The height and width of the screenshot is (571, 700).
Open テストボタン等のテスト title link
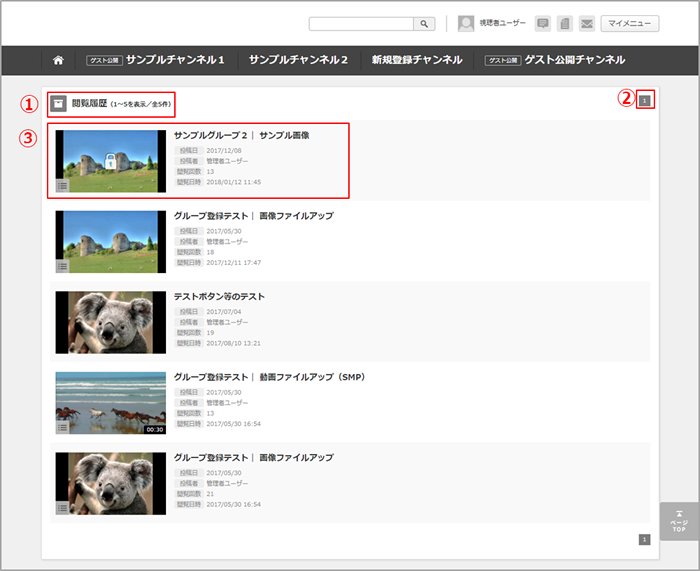click(219, 296)
